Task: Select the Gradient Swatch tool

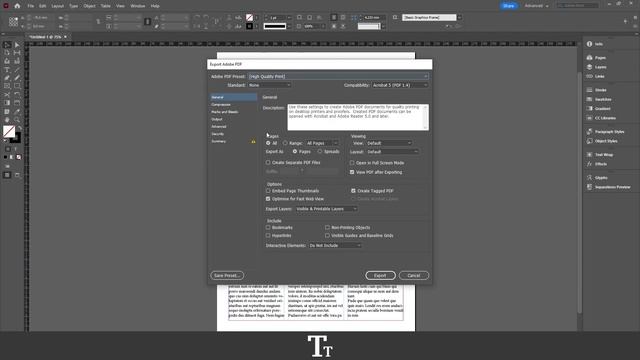Action: click(x=7, y=103)
